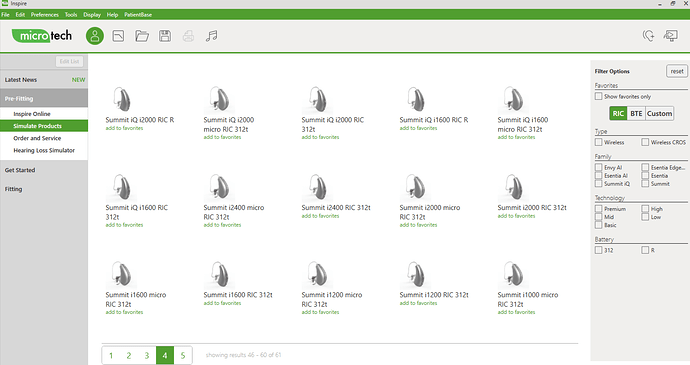
Task: Click the Edit List button
Action: pos(70,61)
